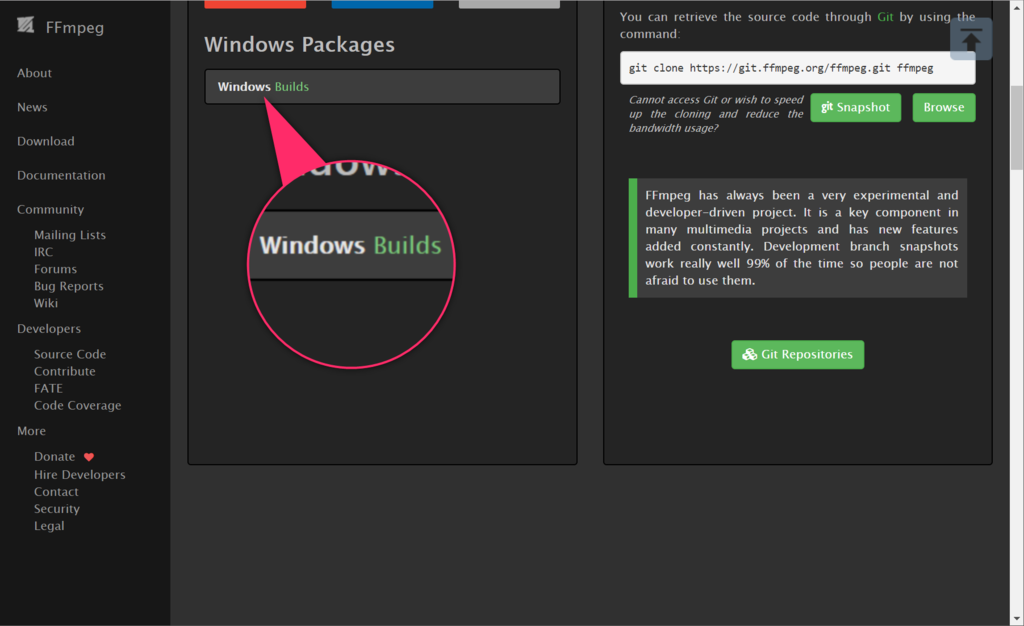
Task: Download the git Snapshot
Action: point(856,107)
